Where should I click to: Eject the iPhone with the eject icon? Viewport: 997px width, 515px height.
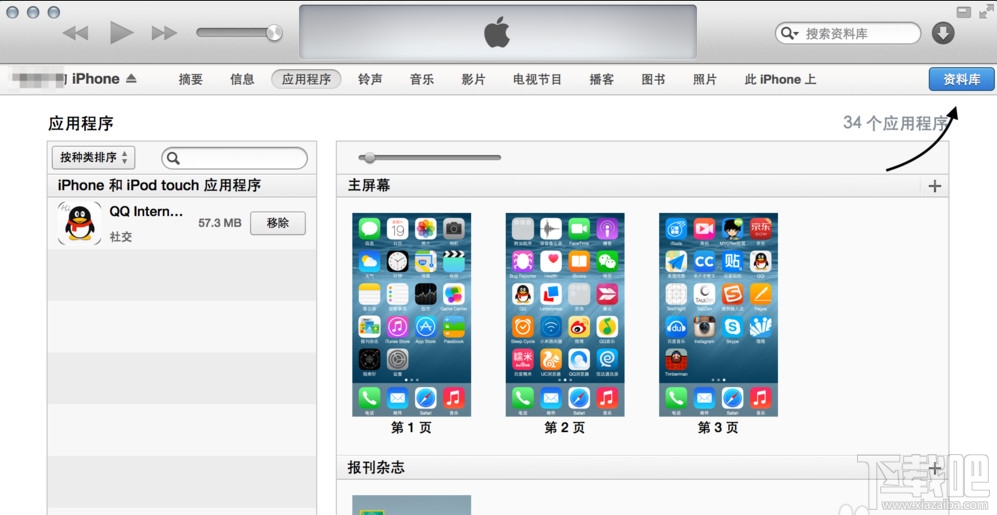tap(131, 78)
